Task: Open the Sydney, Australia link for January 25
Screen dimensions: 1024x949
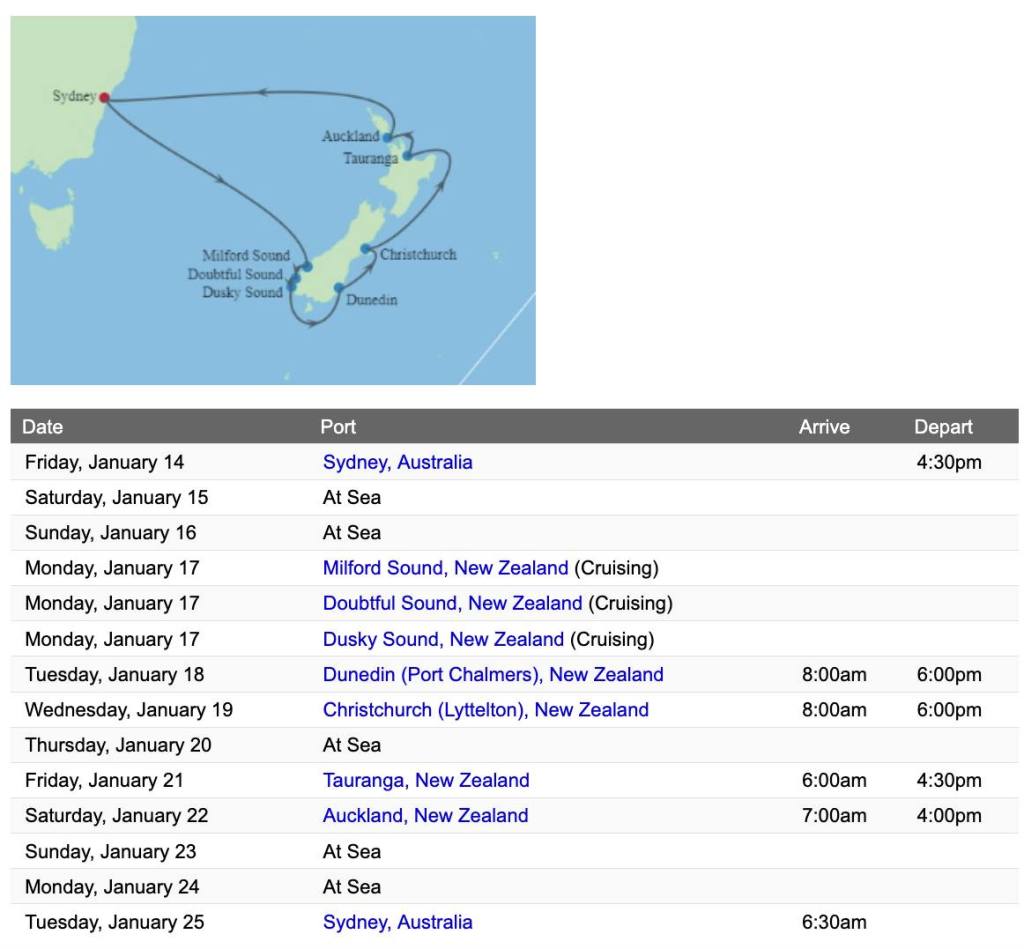Action: [x=397, y=922]
